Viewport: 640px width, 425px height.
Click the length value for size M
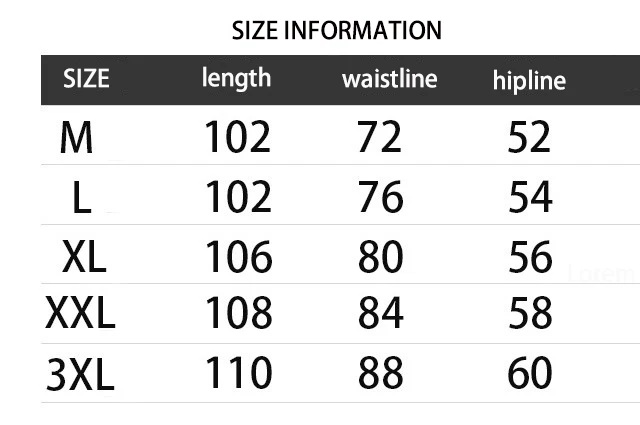(x=238, y=138)
